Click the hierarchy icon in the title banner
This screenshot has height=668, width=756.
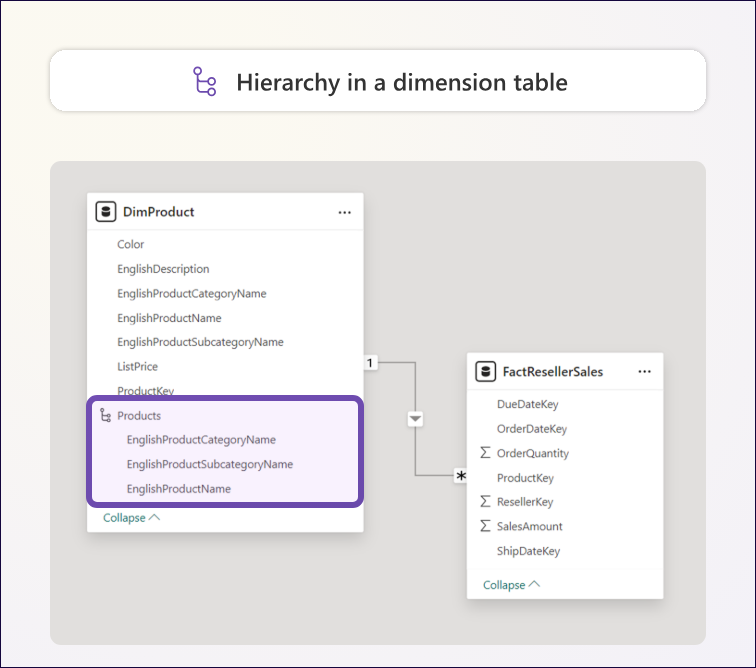(204, 81)
